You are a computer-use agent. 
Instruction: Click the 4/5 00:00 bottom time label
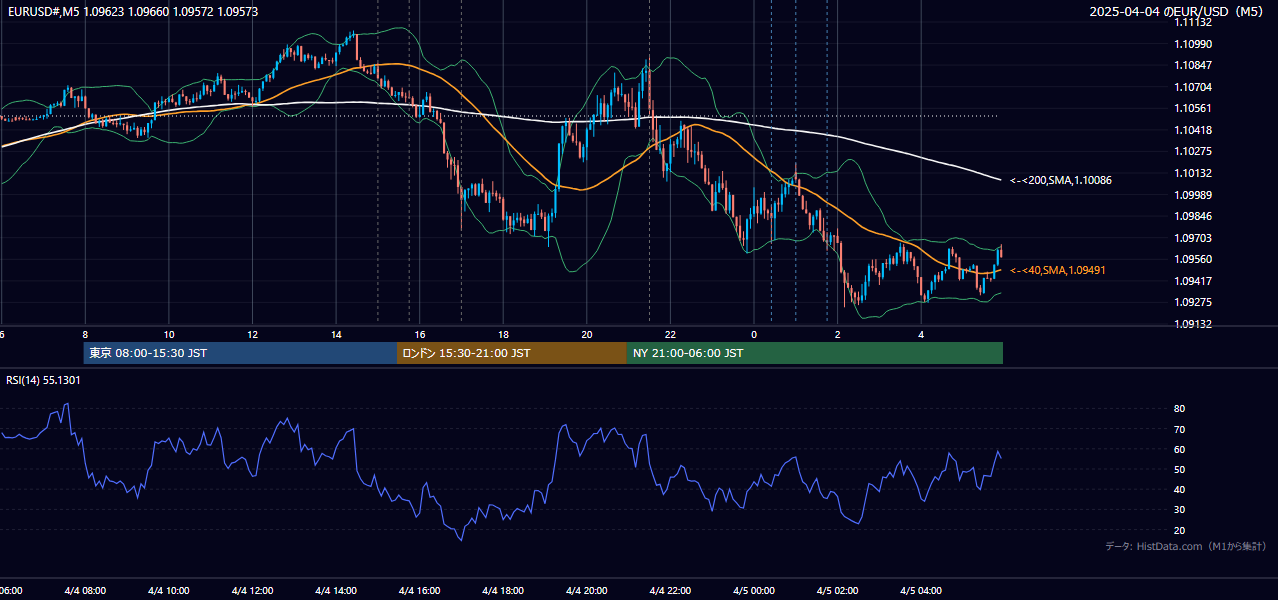(x=755, y=591)
